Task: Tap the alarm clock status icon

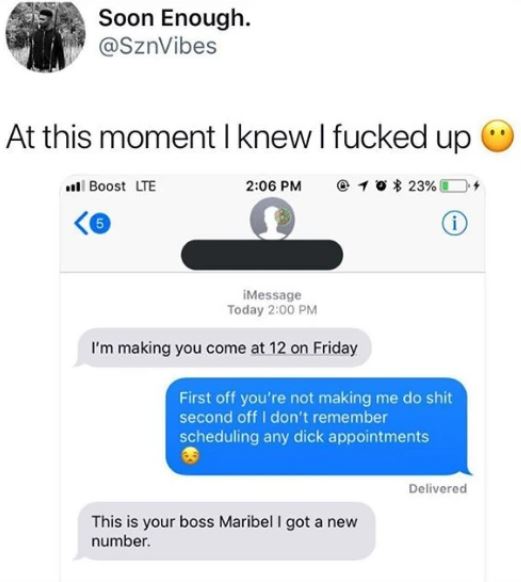Action: pos(381,185)
